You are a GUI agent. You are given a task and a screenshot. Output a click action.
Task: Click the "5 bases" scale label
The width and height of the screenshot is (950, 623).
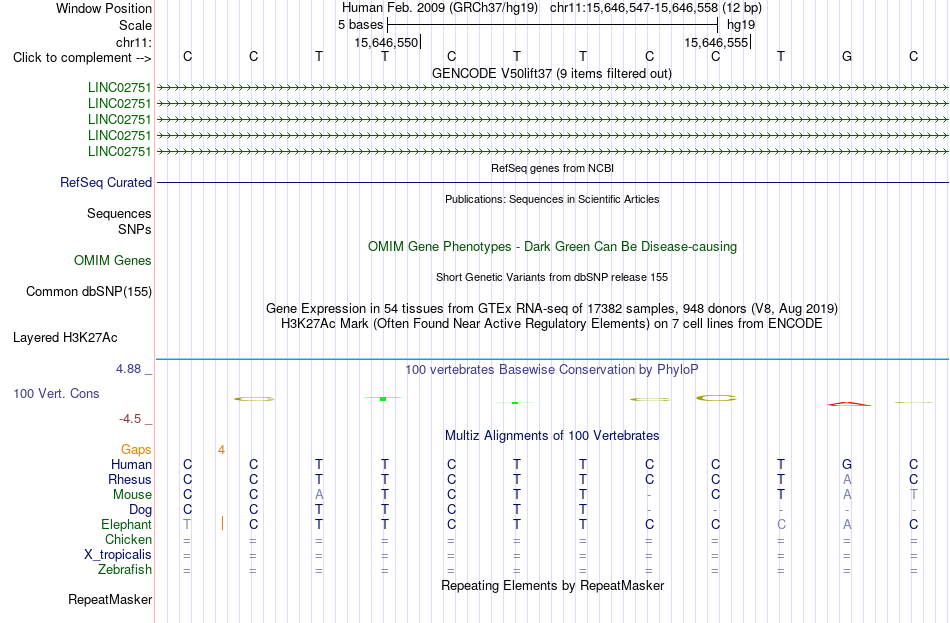click(x=360, y=25)
